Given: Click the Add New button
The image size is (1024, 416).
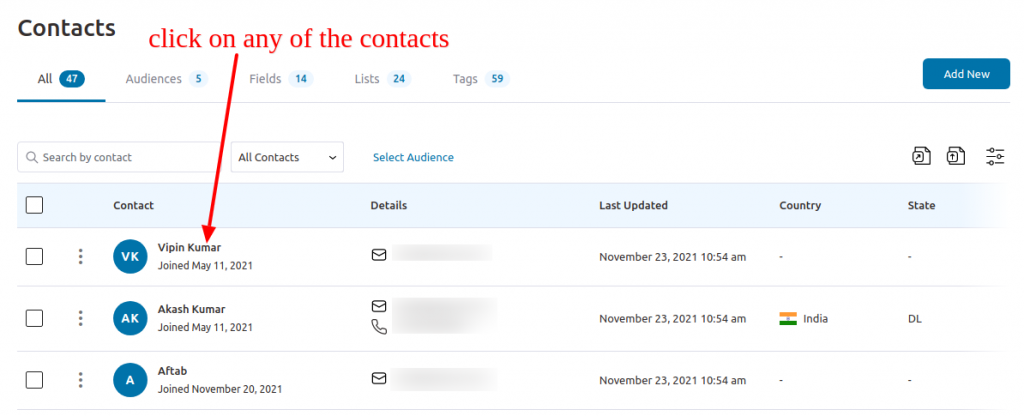Looking at the screenshot, I should pyautogui.click(x=967, y=74).
